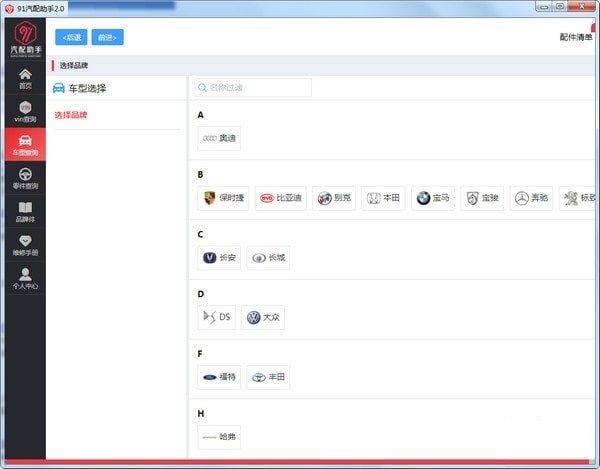Open the vin查询 sidebar item

[x=25, y=112]
